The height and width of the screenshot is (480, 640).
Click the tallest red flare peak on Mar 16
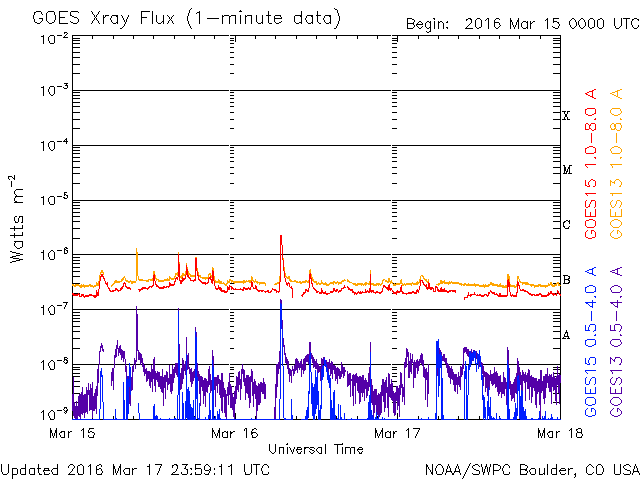[281, 238]
